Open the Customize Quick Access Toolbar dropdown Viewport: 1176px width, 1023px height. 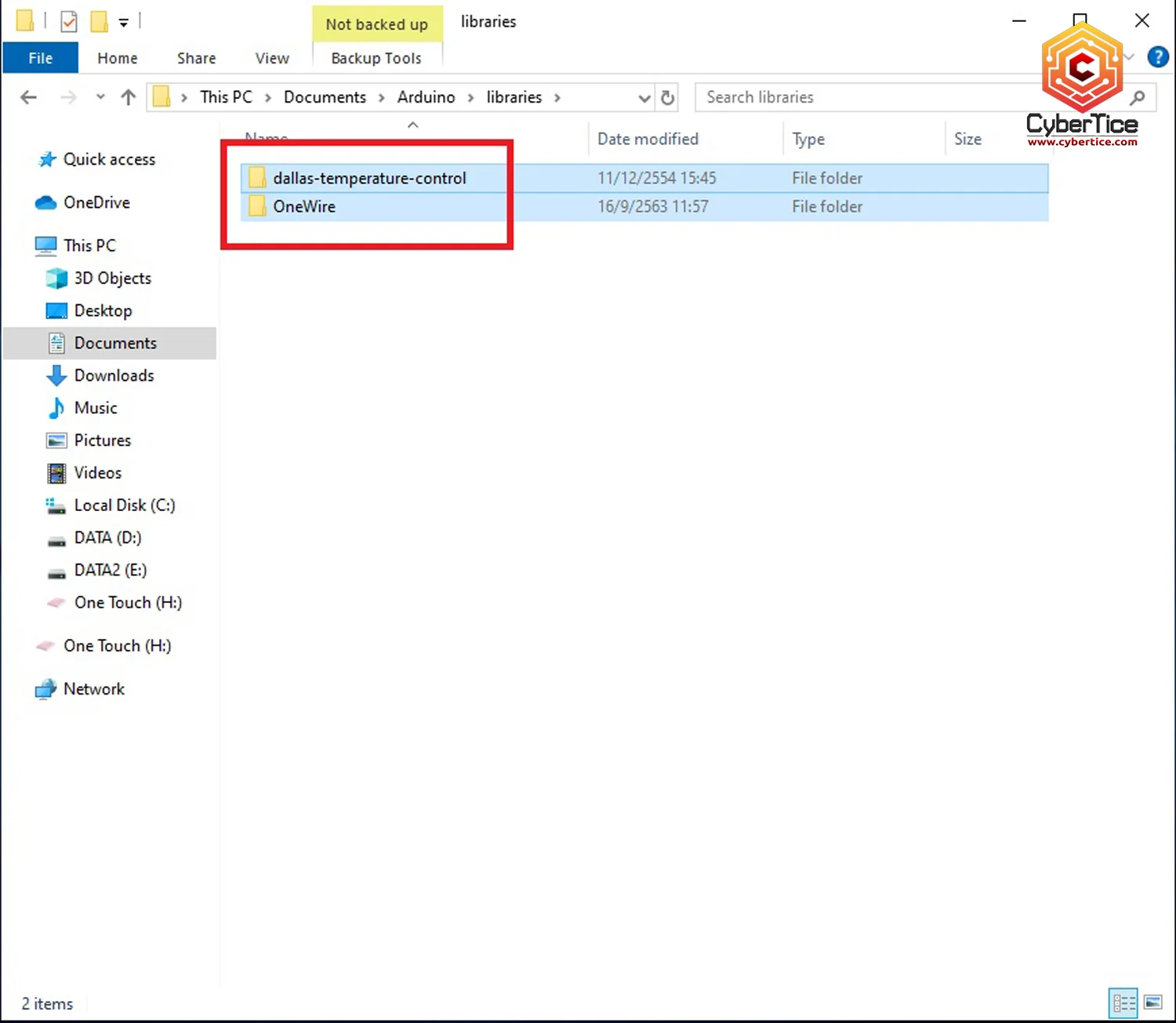[123, 23]
